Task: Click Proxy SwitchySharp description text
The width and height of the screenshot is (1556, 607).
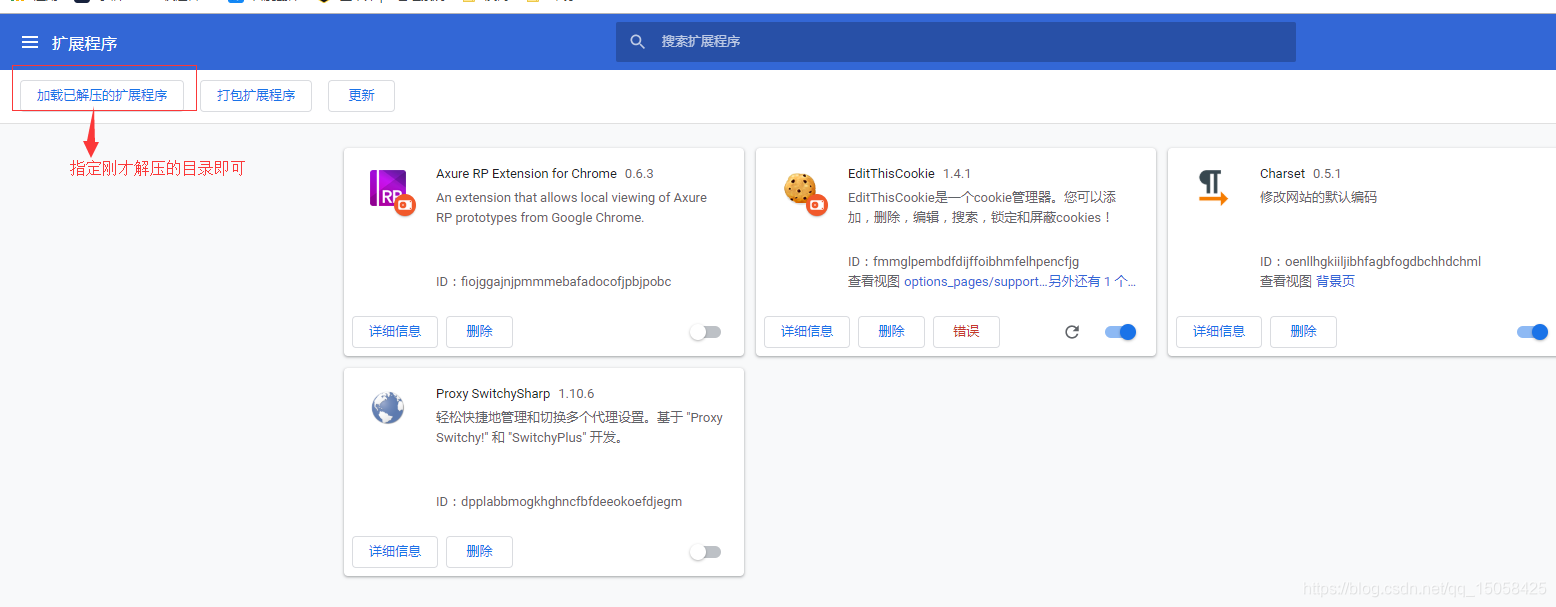Action: pyautogui.click(x=579, y=428)
